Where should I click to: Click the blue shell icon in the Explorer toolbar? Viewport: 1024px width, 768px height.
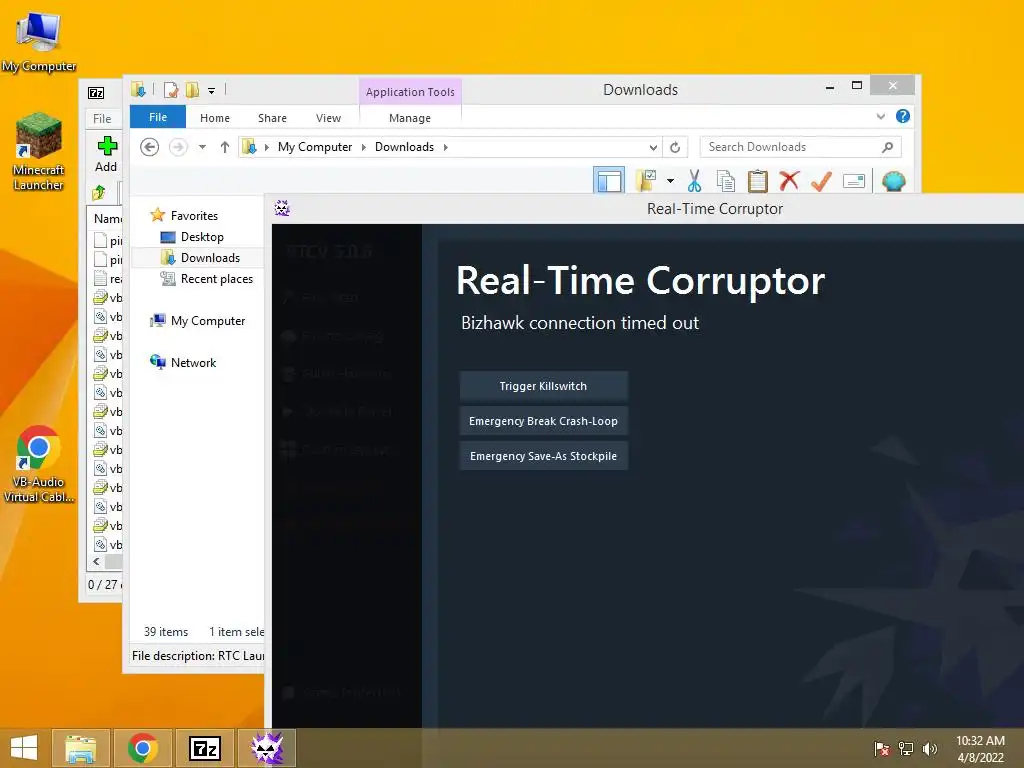tap(893, 181)
